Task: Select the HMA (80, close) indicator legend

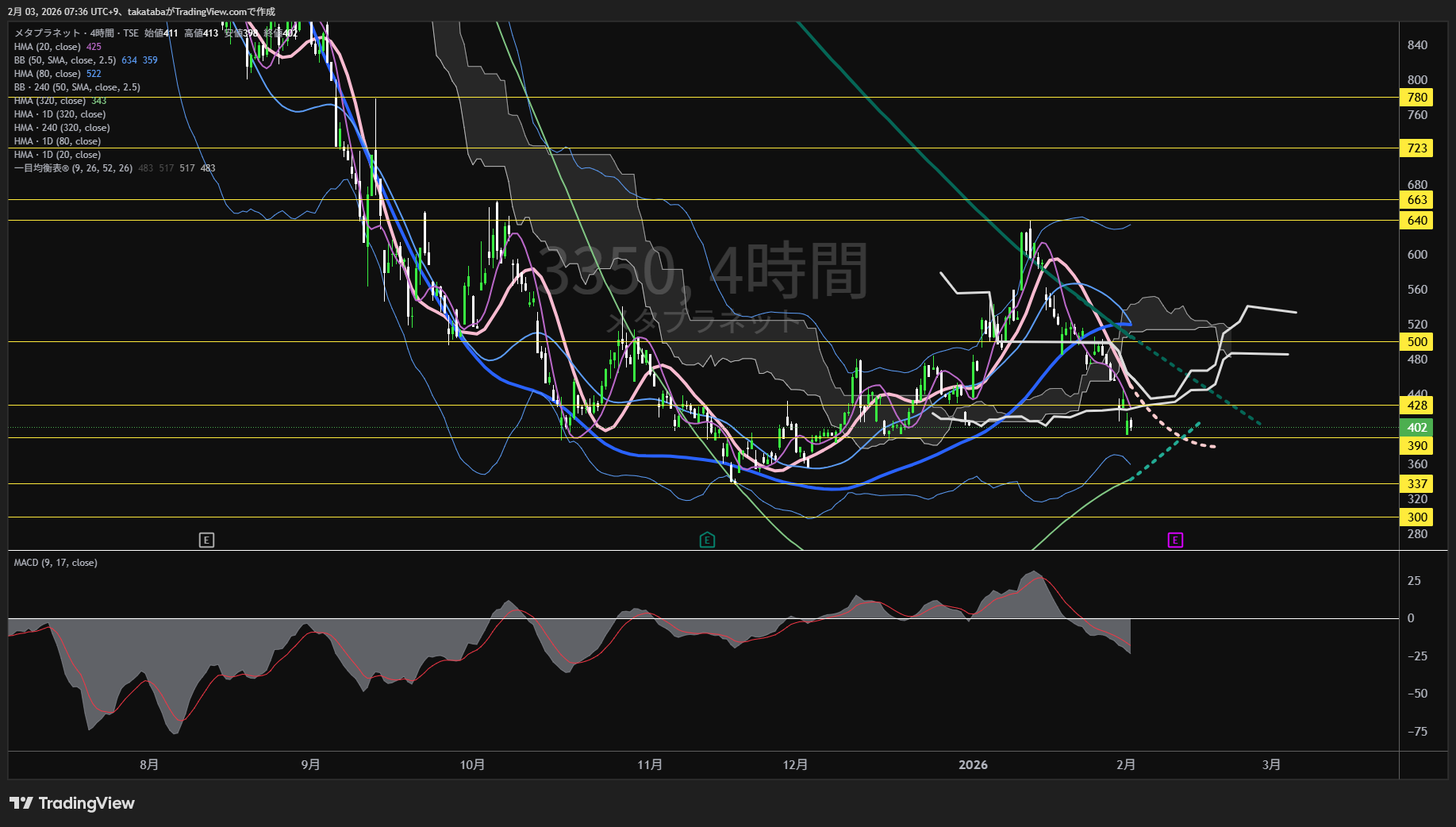Action: (x=48, y=74)
